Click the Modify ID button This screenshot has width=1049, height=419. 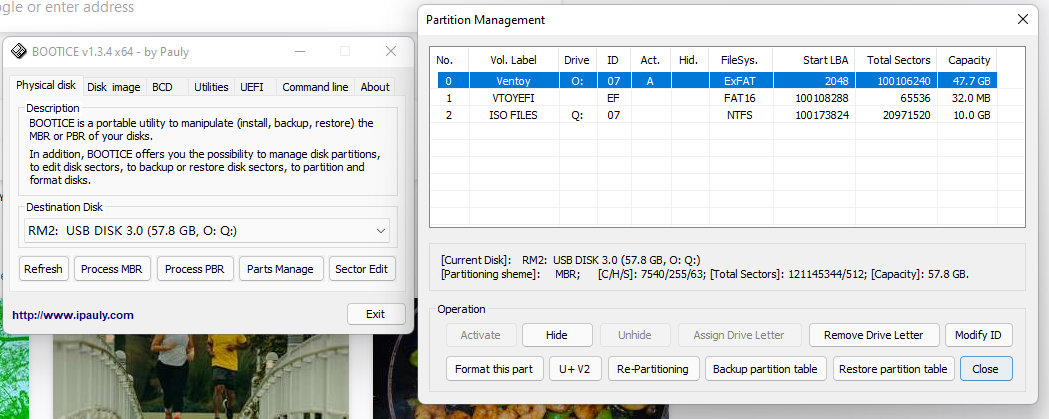point(978,335)
